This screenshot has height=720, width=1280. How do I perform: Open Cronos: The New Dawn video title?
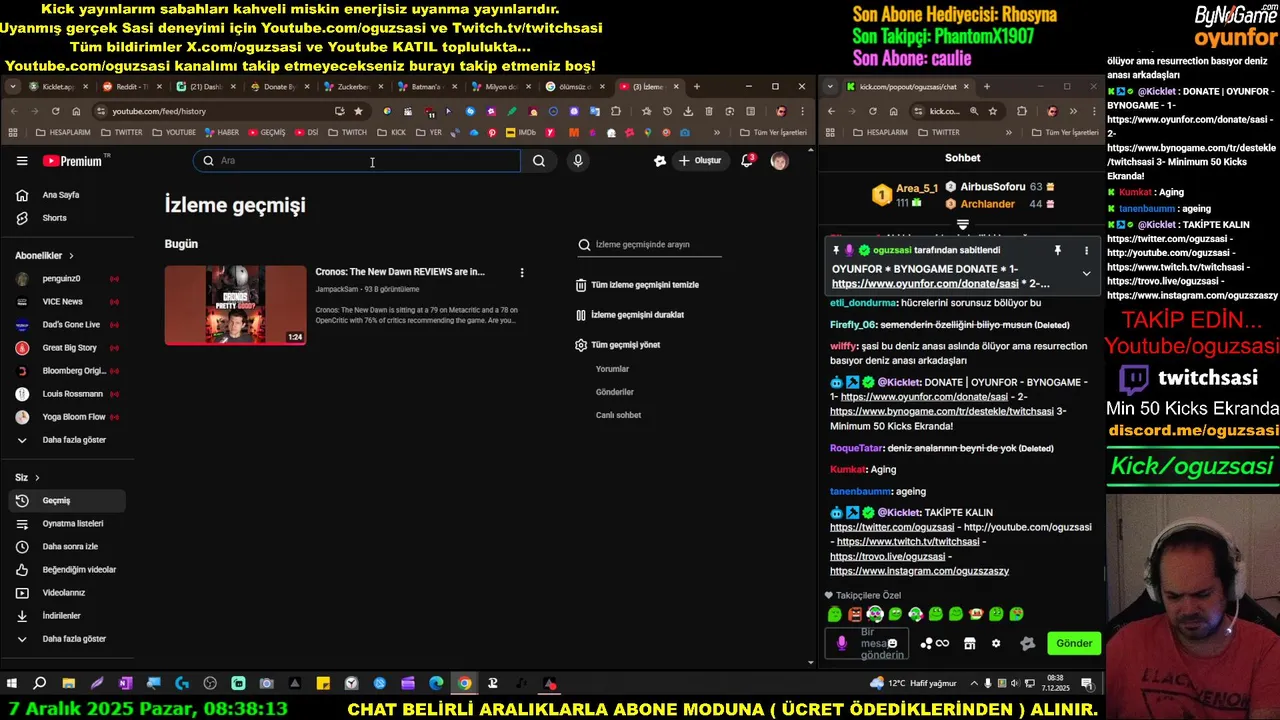coord(400,272)
